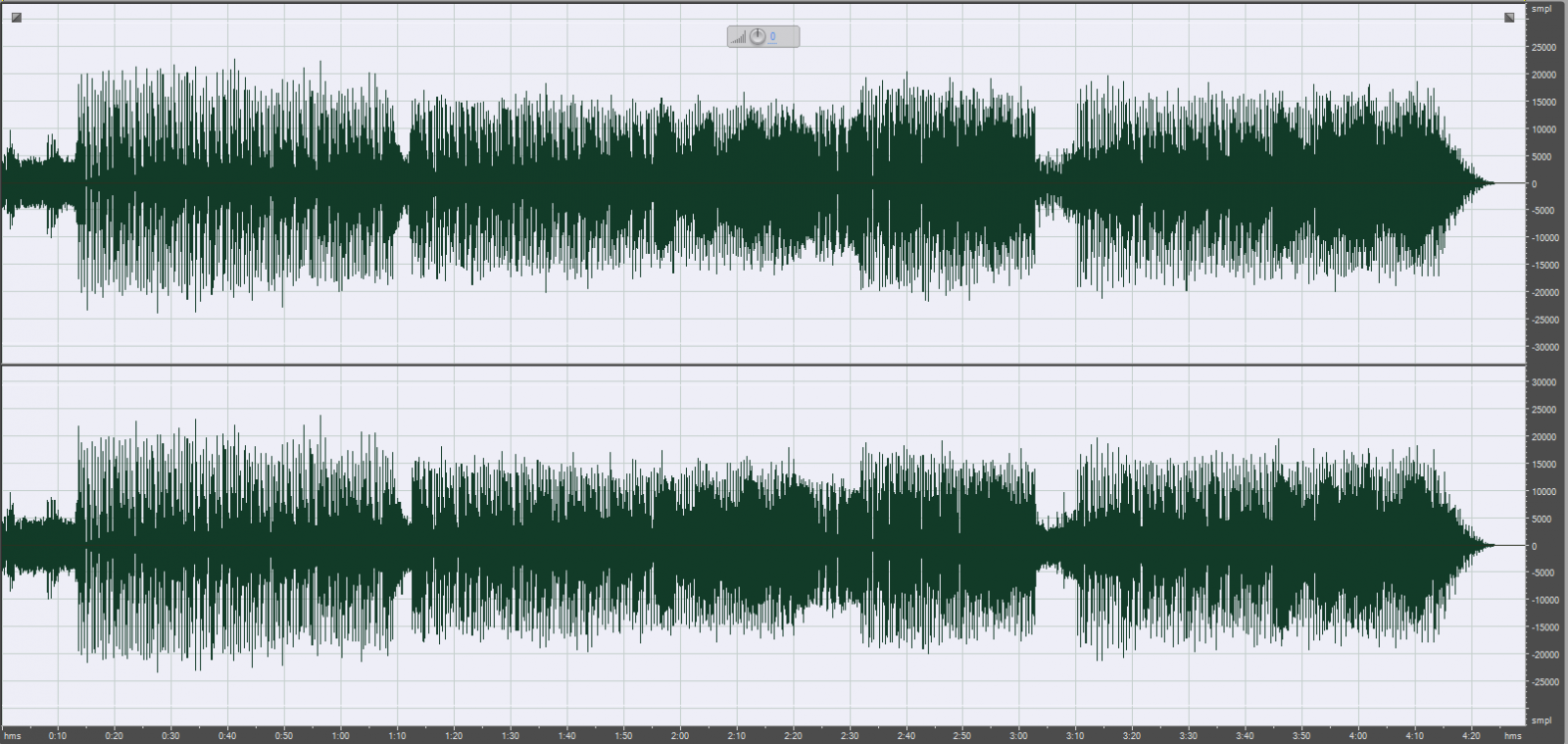This screenshot has height=744, width=1568.
Task: Click the 4:00 mark on time ruler
Action: pos(1358,735)
